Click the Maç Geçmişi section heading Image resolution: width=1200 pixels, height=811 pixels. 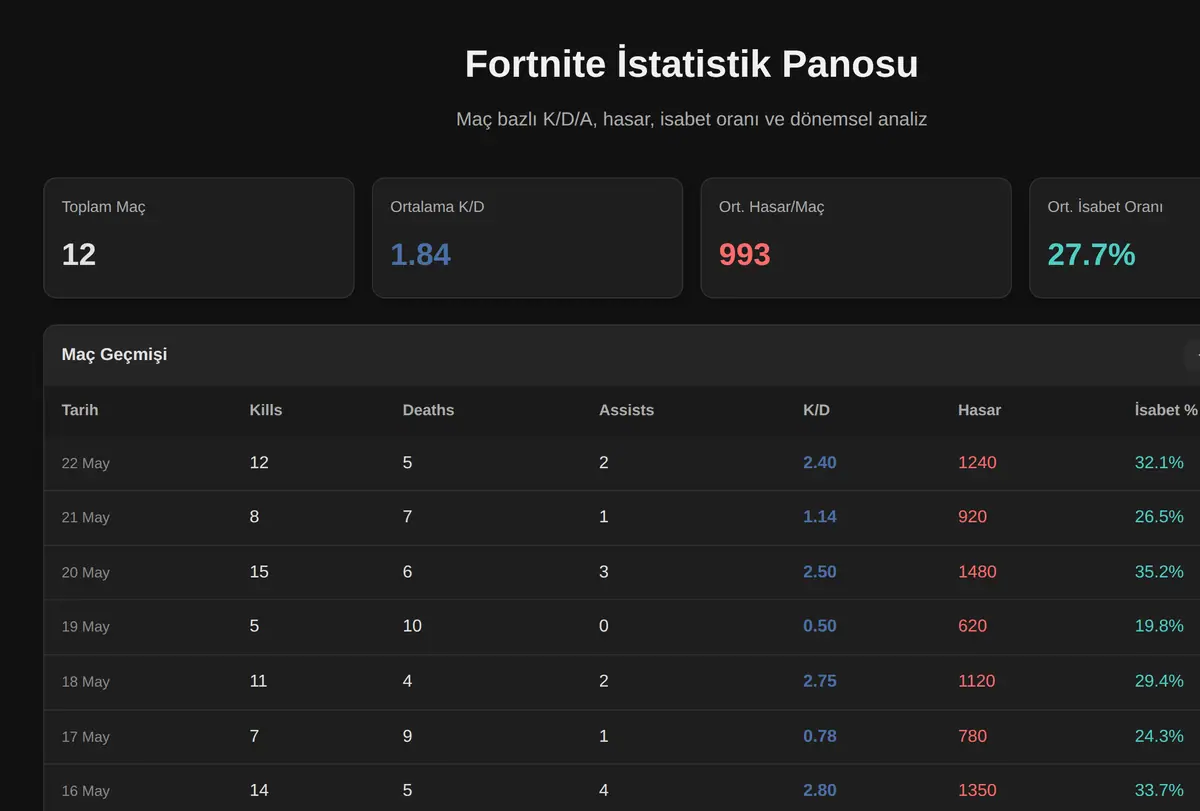coord(114,355)
